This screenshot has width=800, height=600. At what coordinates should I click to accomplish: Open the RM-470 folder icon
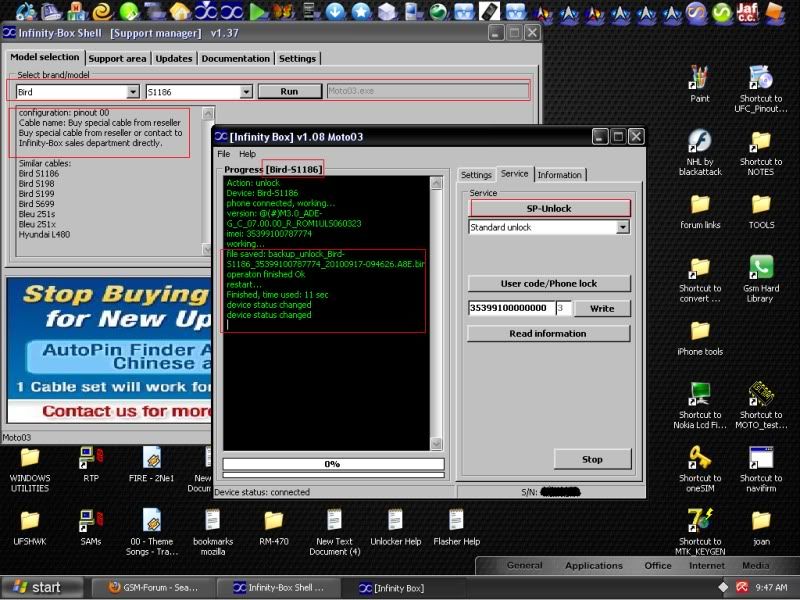(x=273, y=528)
